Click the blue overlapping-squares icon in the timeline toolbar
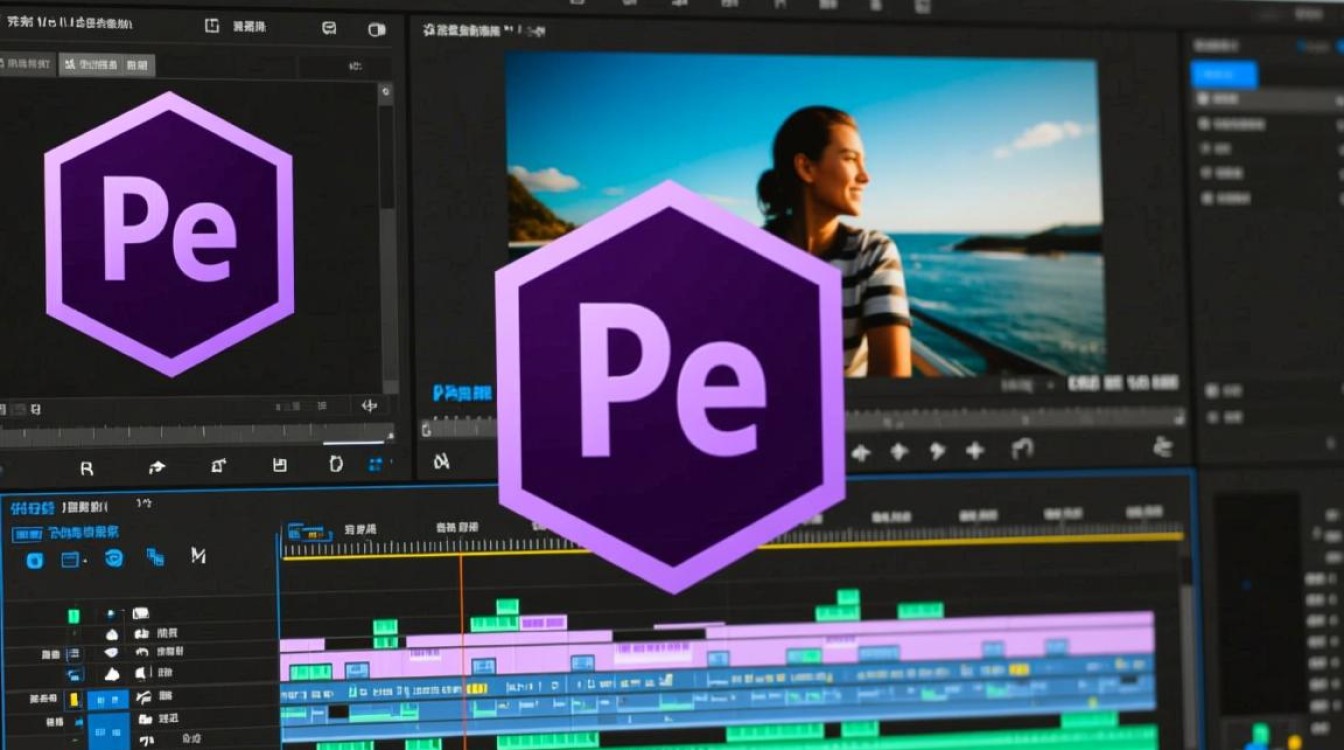The width and height of the screenshot is (1344, 750). pos(155,557)
